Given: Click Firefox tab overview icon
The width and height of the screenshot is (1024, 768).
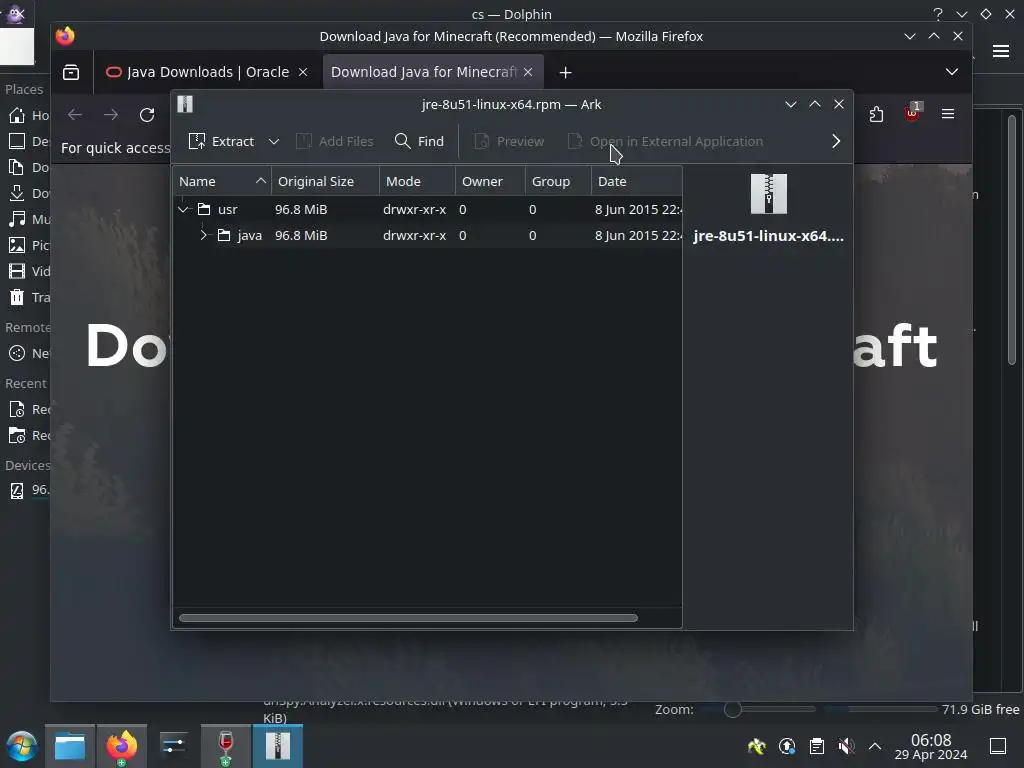Looking at the screenshot, I should pos(71,72).
